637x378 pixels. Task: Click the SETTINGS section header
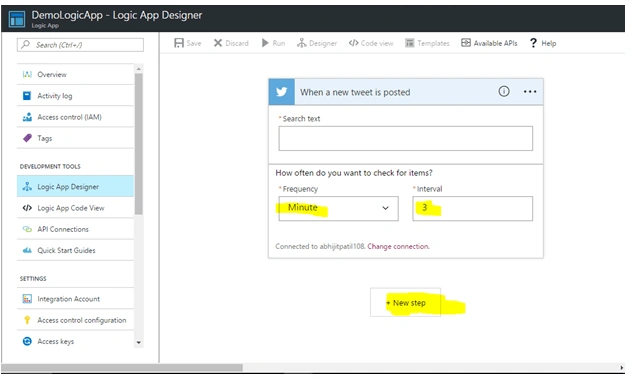(x=33, y=278)
